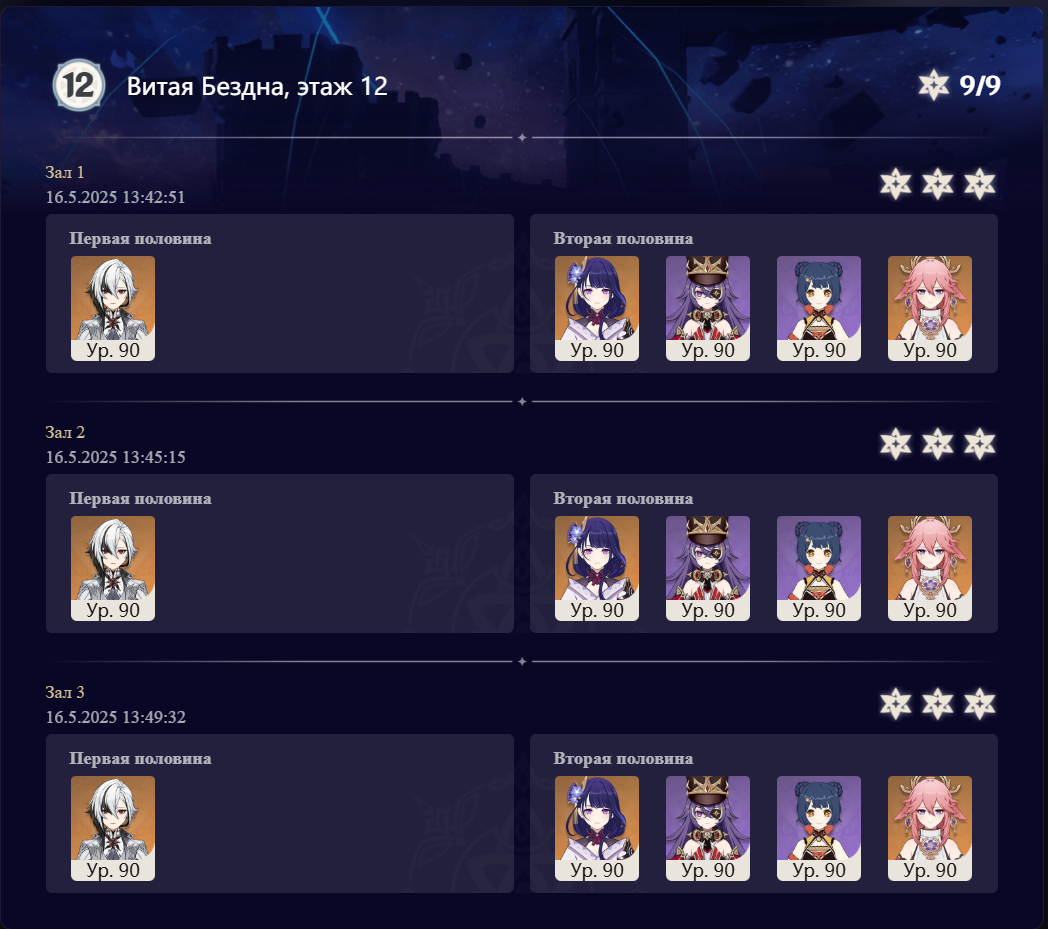
Task: Click the 9/9 total stars icon
Action: point(934,85)
